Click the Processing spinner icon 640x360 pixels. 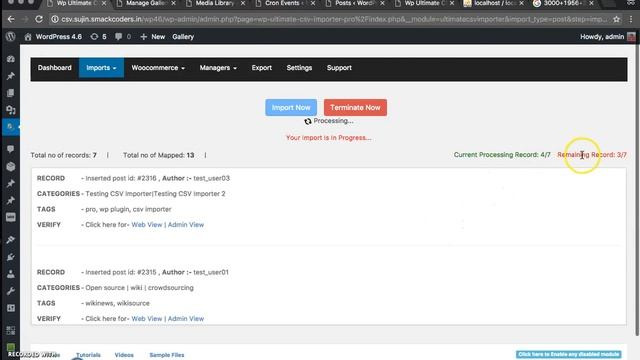[x=308, y=121]
